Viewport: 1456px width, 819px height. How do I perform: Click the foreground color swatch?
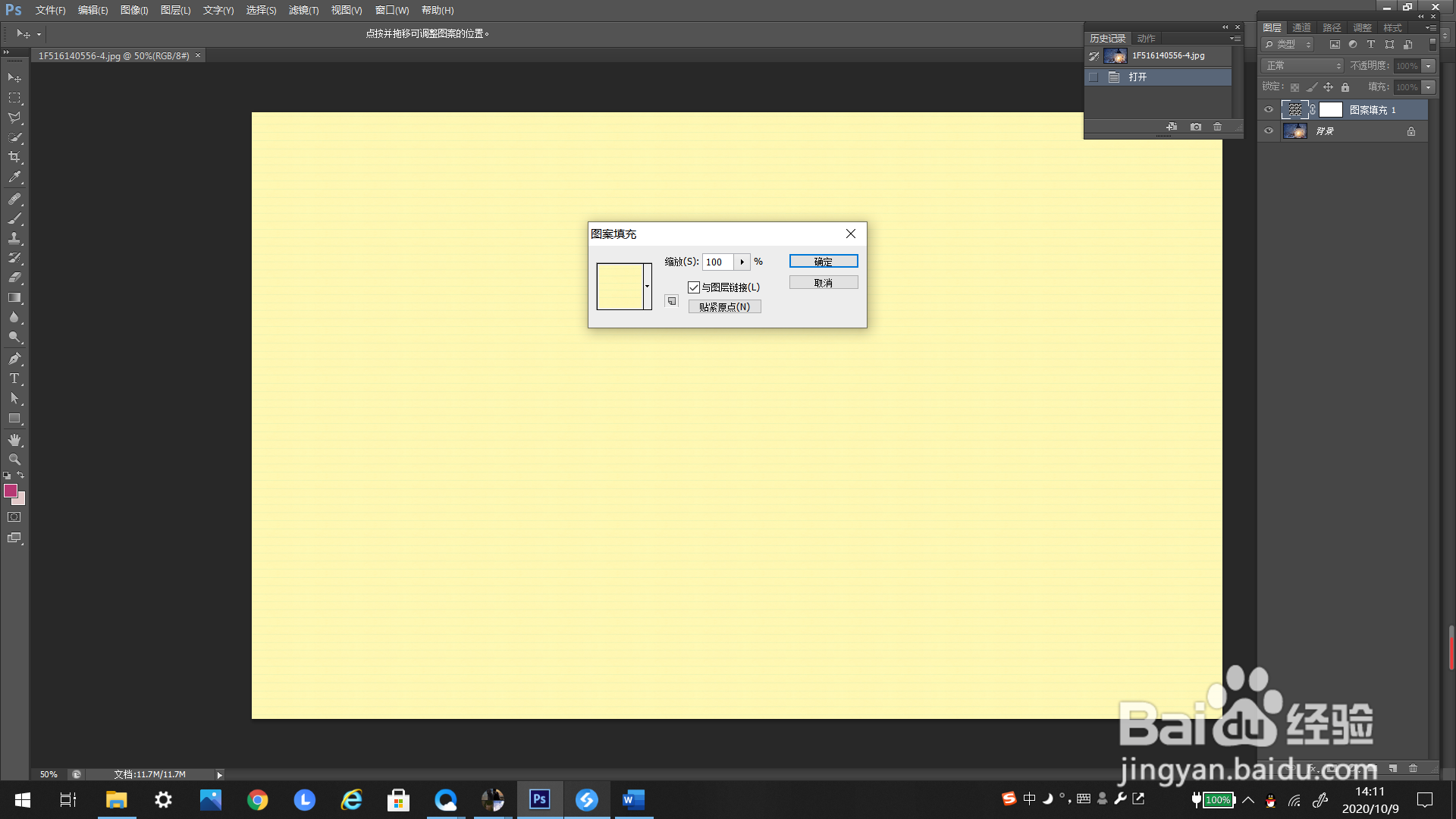click(x=11, y=491)
